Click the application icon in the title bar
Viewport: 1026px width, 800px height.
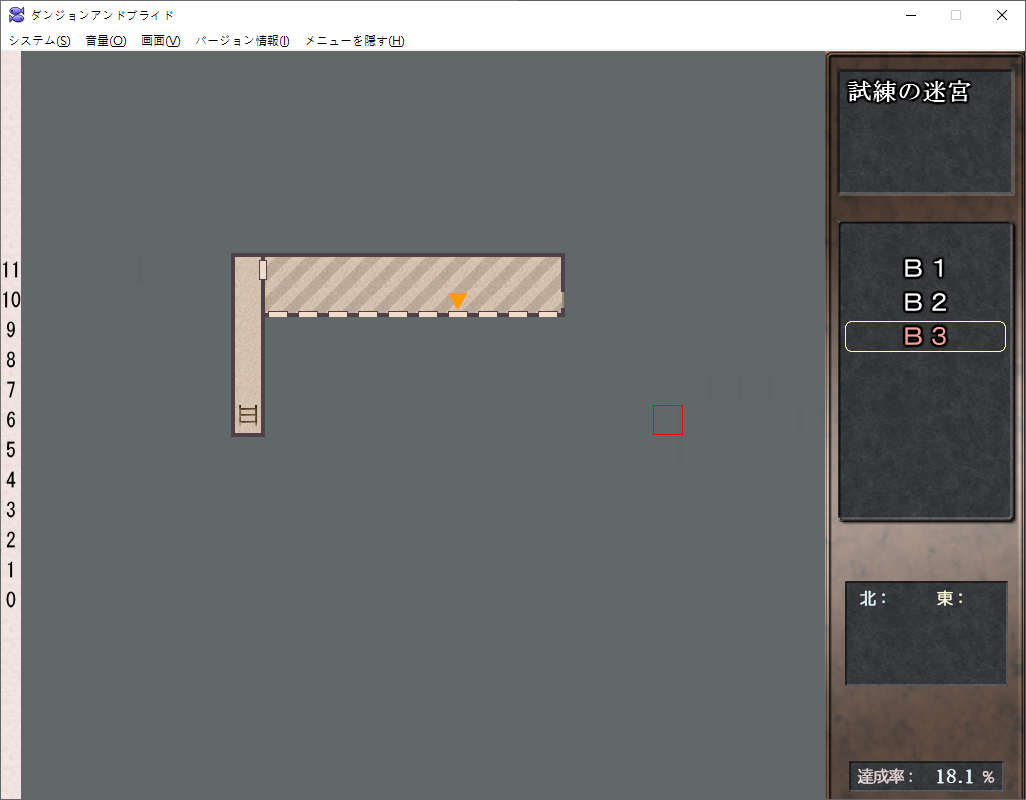point(16,14)
